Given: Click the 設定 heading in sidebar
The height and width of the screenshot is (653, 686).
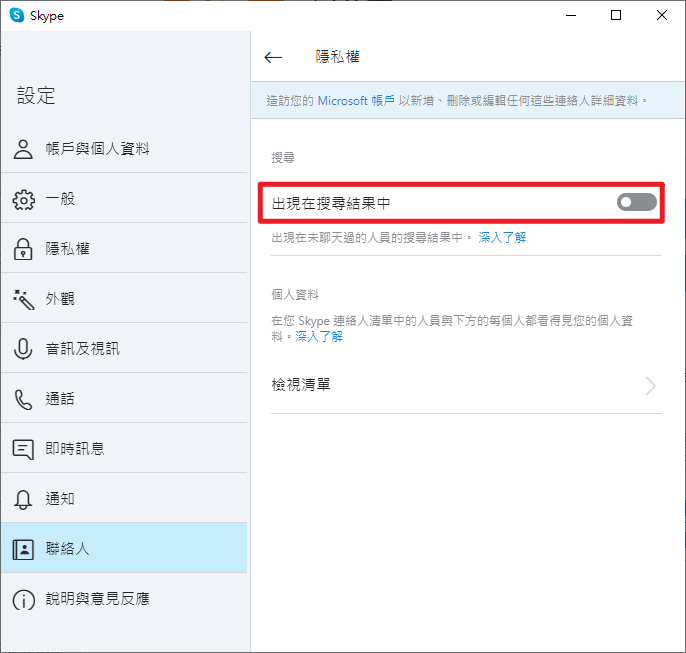Looking at the screenshot, I should coord(36,95).
